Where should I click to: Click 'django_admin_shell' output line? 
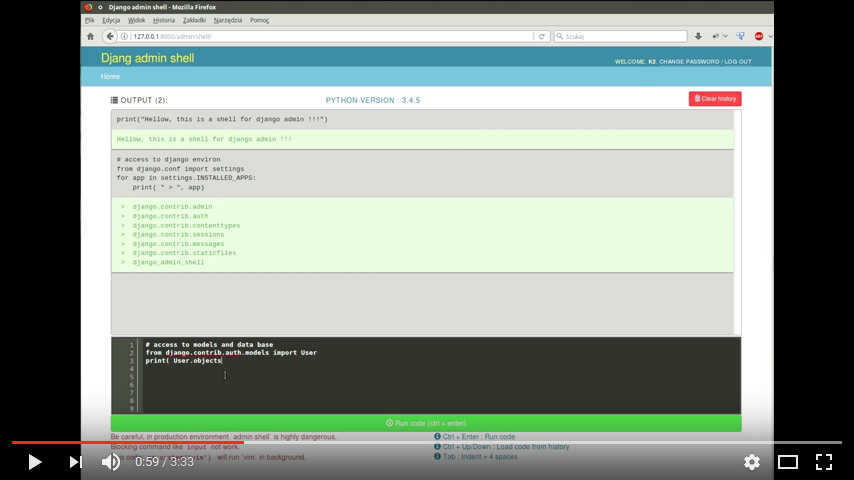[168, 263]
